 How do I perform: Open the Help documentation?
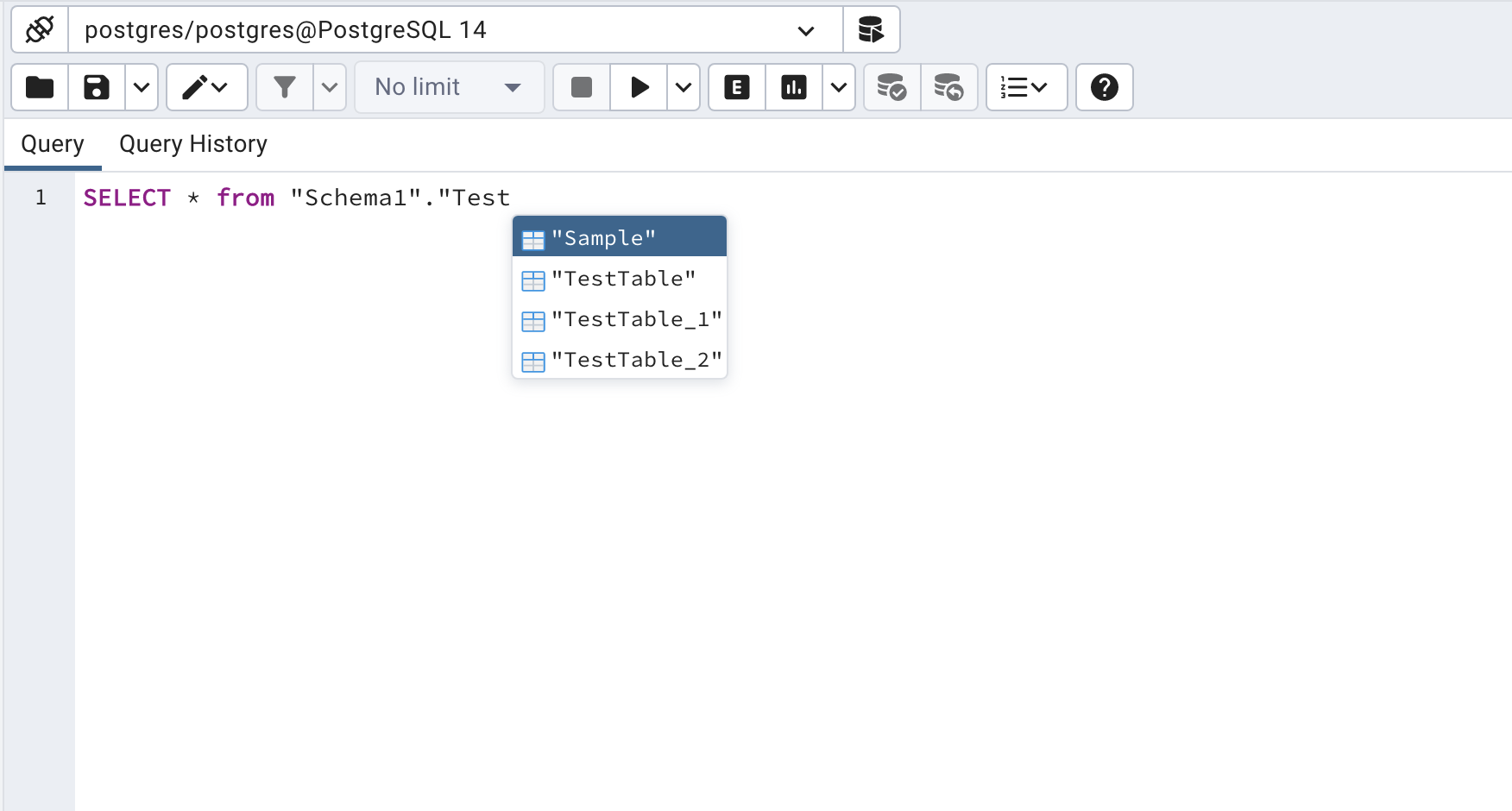pos(1104,87)
